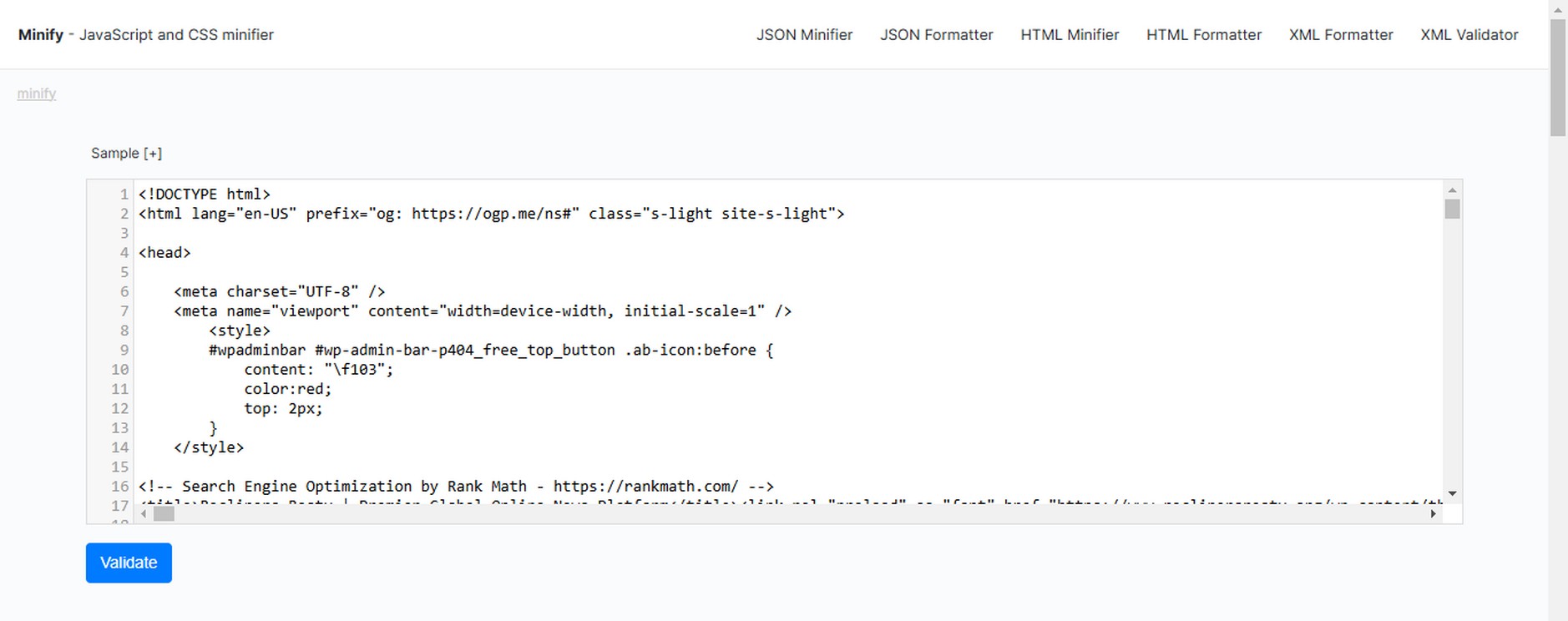The image size is (1568, 621).
Task: Click the Minify brand title
Action: [x=41, y=35]
